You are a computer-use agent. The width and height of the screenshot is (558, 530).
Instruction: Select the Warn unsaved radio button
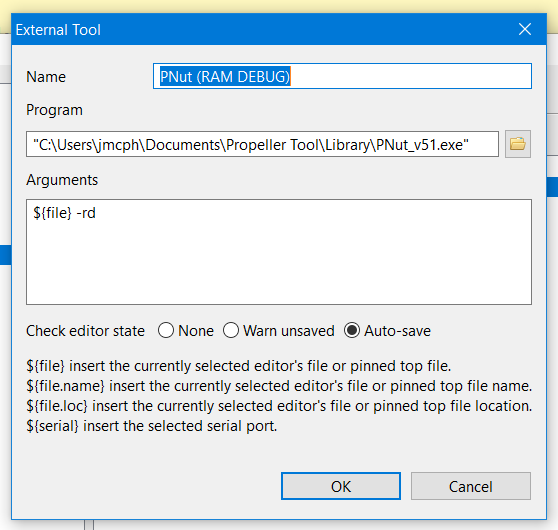pyautogui.click(x=231, y=330)
